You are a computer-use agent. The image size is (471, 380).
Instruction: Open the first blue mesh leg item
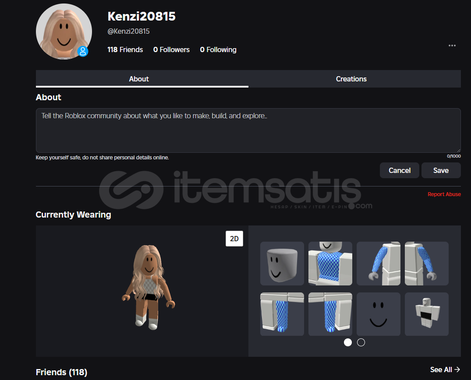(282, 314)
